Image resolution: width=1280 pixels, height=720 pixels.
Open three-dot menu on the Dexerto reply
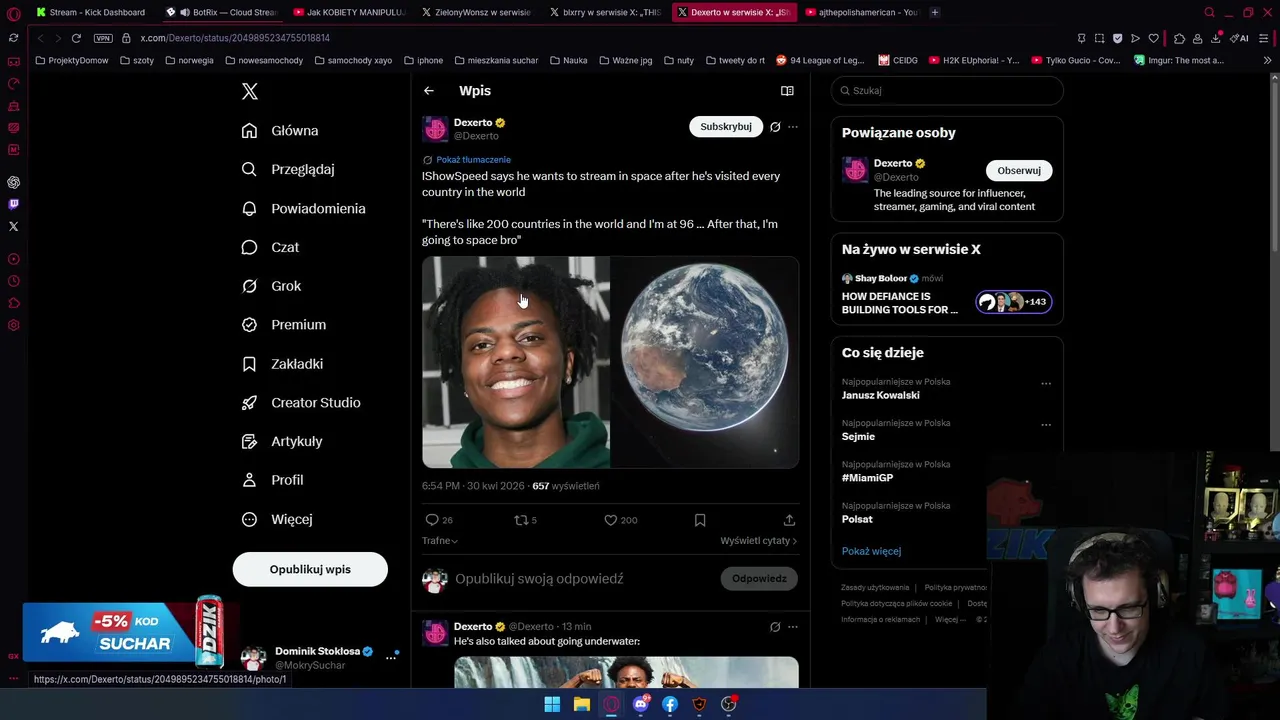(x=793, y=627)
